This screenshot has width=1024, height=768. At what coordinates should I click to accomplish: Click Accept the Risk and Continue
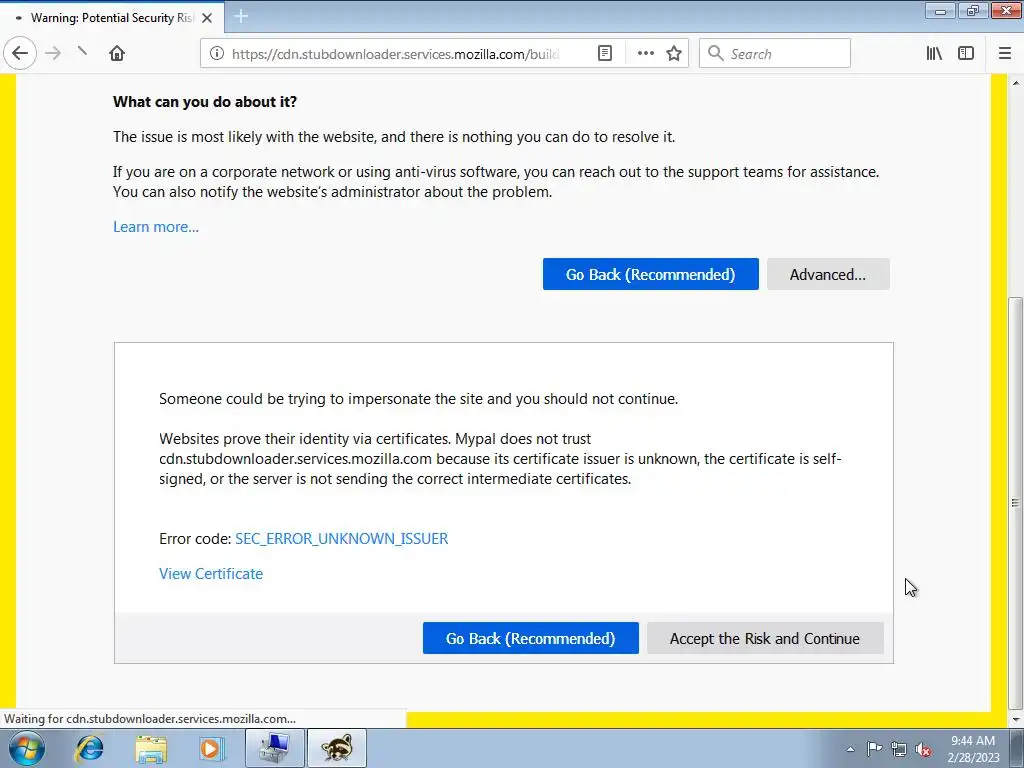(765, 638)
